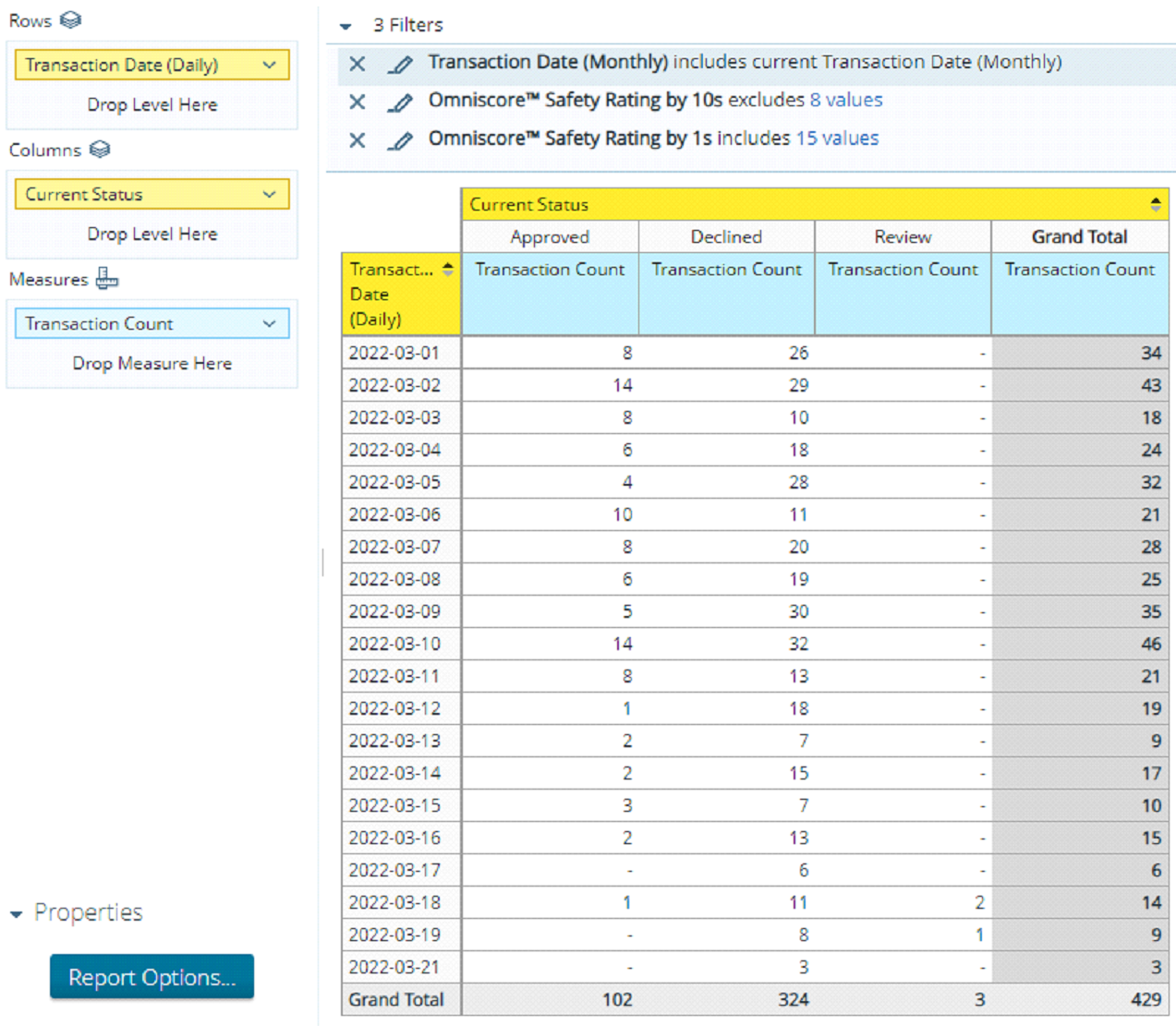This screenshot has width=1176, height=1026.
Task: Select the Declined column header
Action: point(726,236)
